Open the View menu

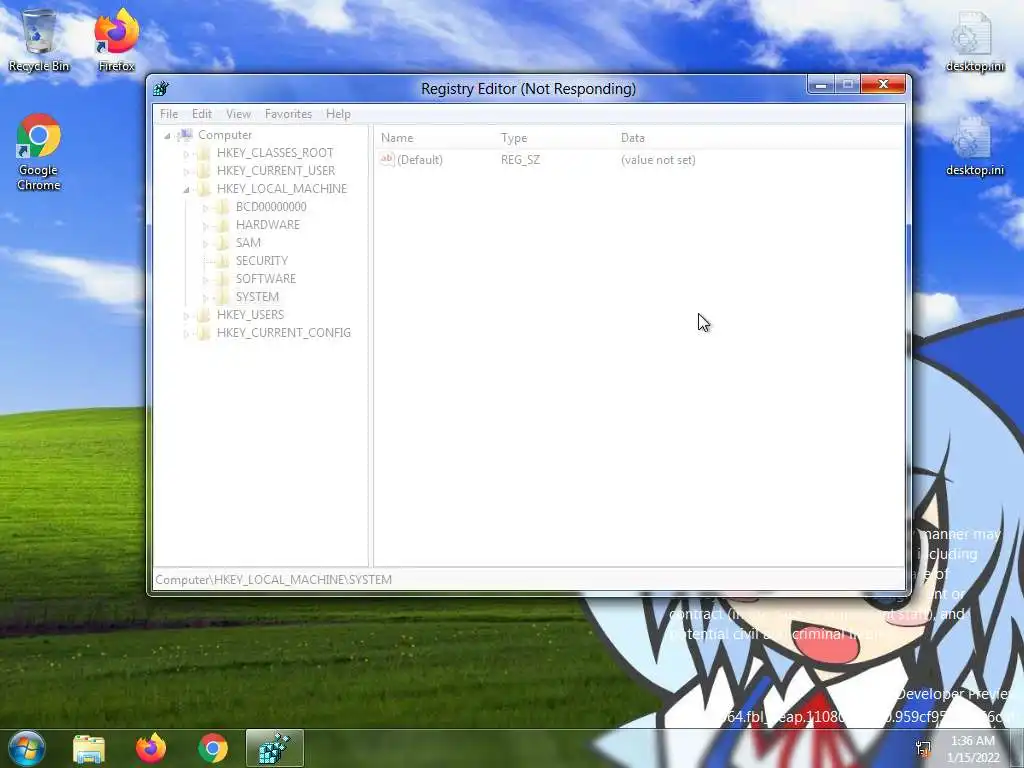coord(238,114)
